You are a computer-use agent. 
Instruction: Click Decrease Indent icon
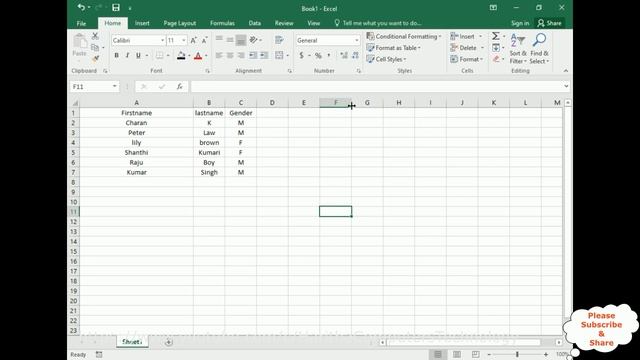pos(253,56)
